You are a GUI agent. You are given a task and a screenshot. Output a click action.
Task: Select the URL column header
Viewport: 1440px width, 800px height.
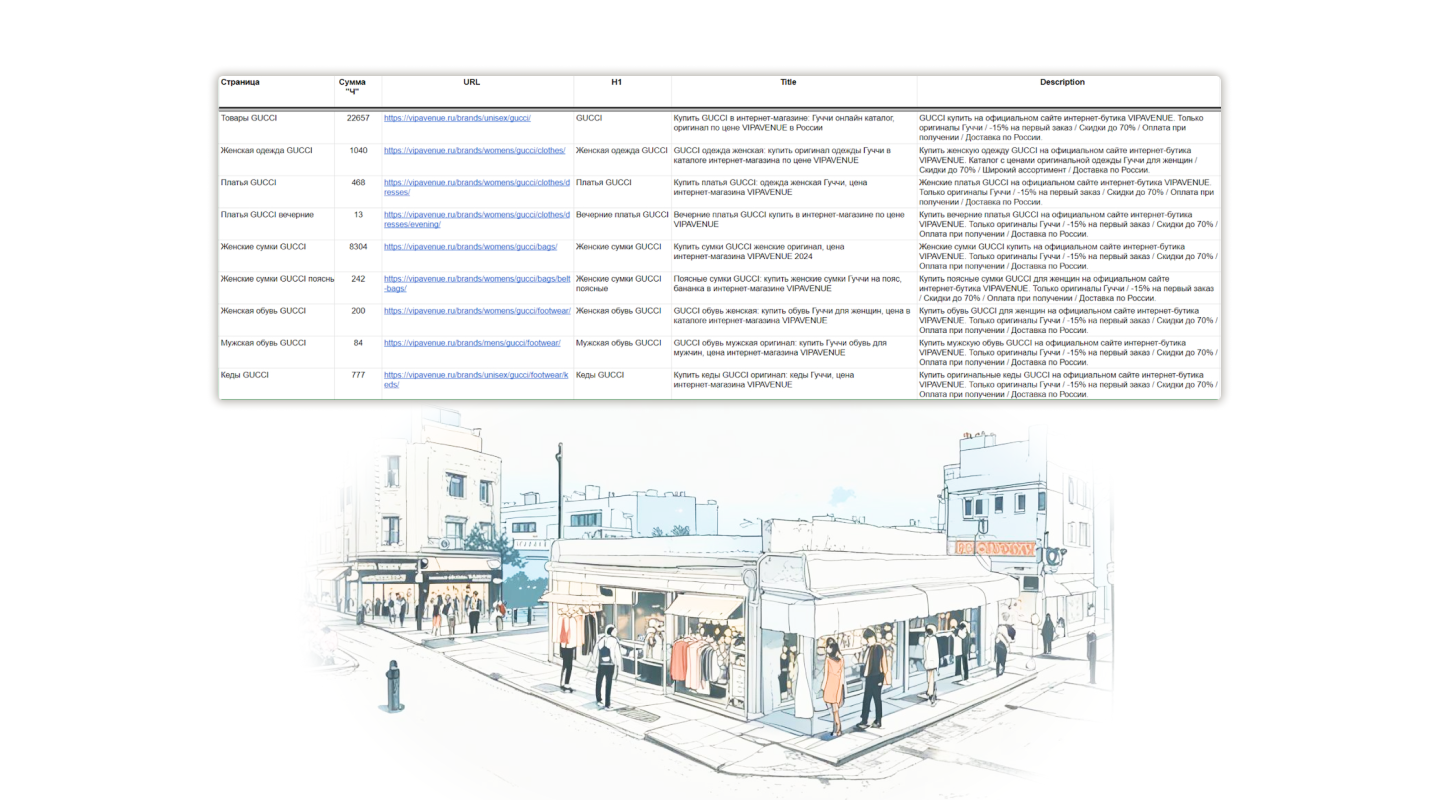pos(472,82)
